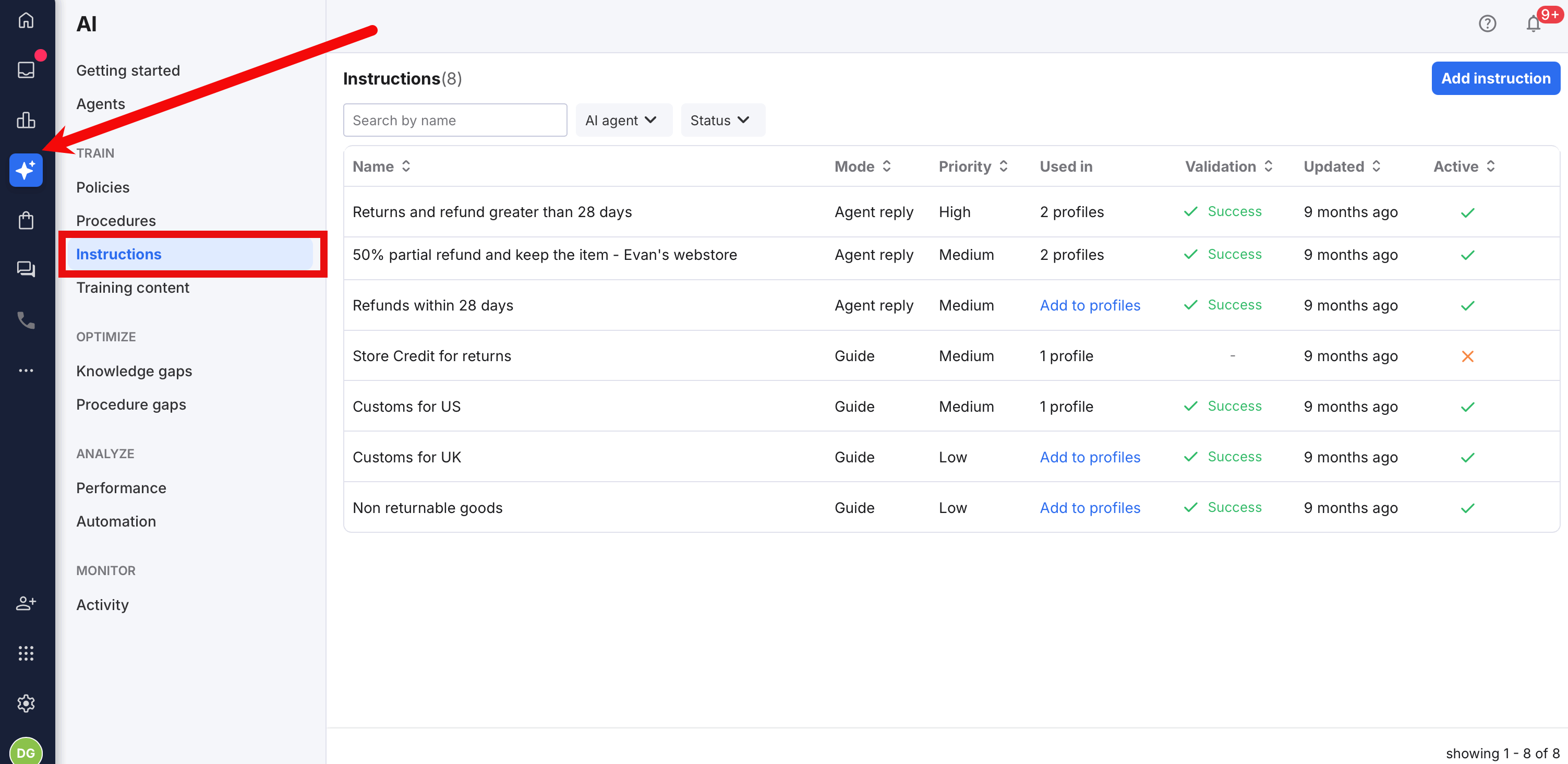The image size is (1568, 764).
Task: Open Performance under Analyze
Action: [x=122, y=488]
